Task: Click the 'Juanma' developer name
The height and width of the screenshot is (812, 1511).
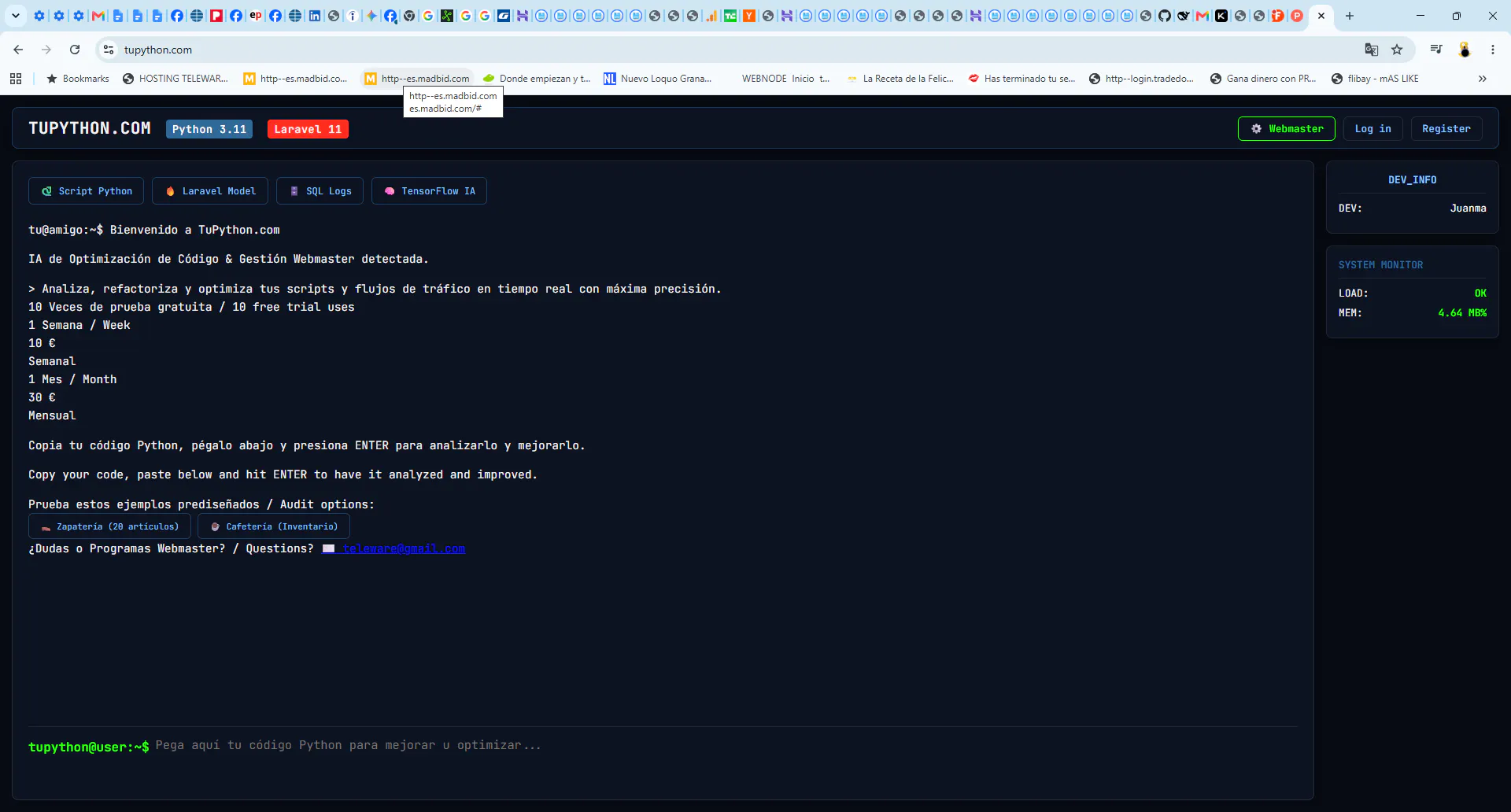Action: [x=1468, y=209]
